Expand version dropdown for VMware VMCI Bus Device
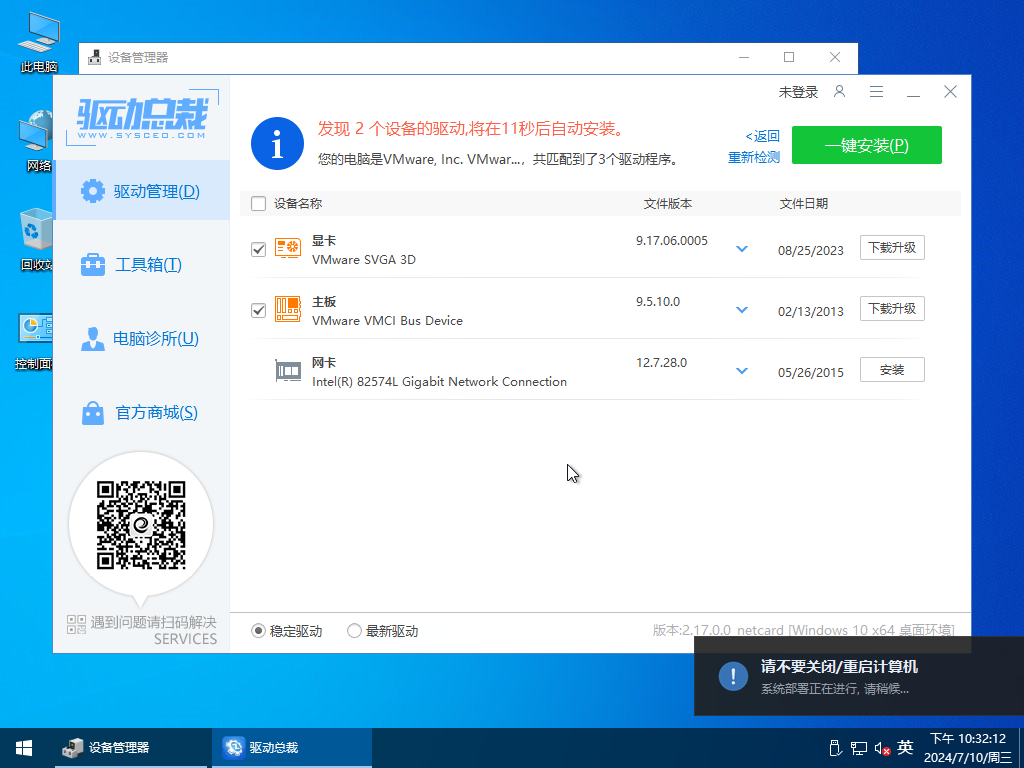This screenshot has width=1024, height=768. (x=741, y=309)
